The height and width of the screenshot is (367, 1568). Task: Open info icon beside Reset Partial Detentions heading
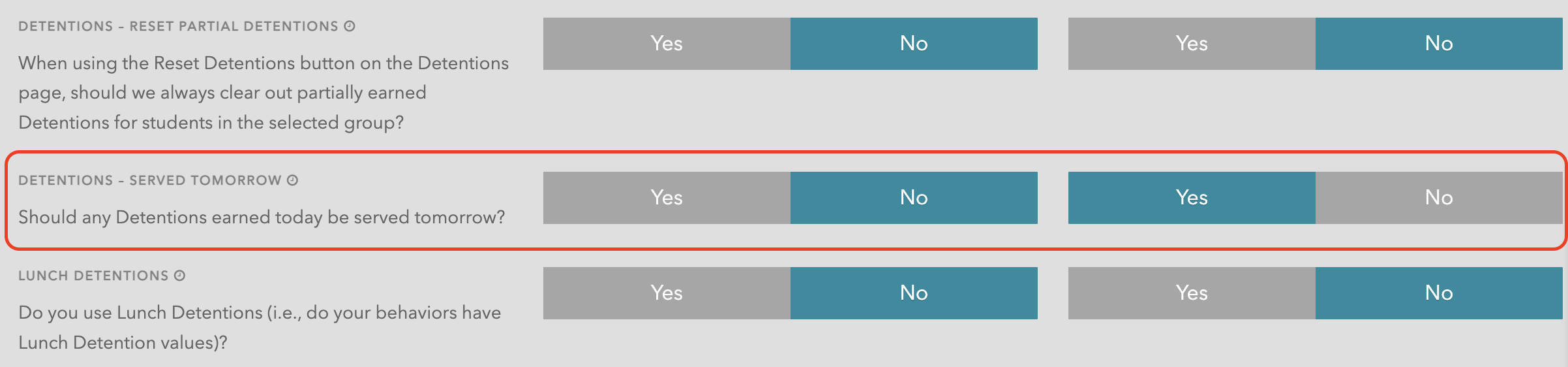tap(350, 26)
